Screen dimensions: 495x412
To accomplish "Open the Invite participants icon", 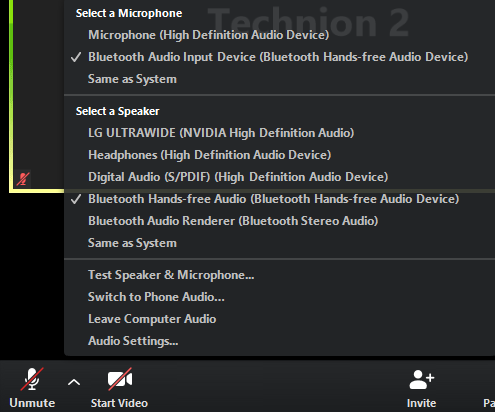I will [421, 380].
